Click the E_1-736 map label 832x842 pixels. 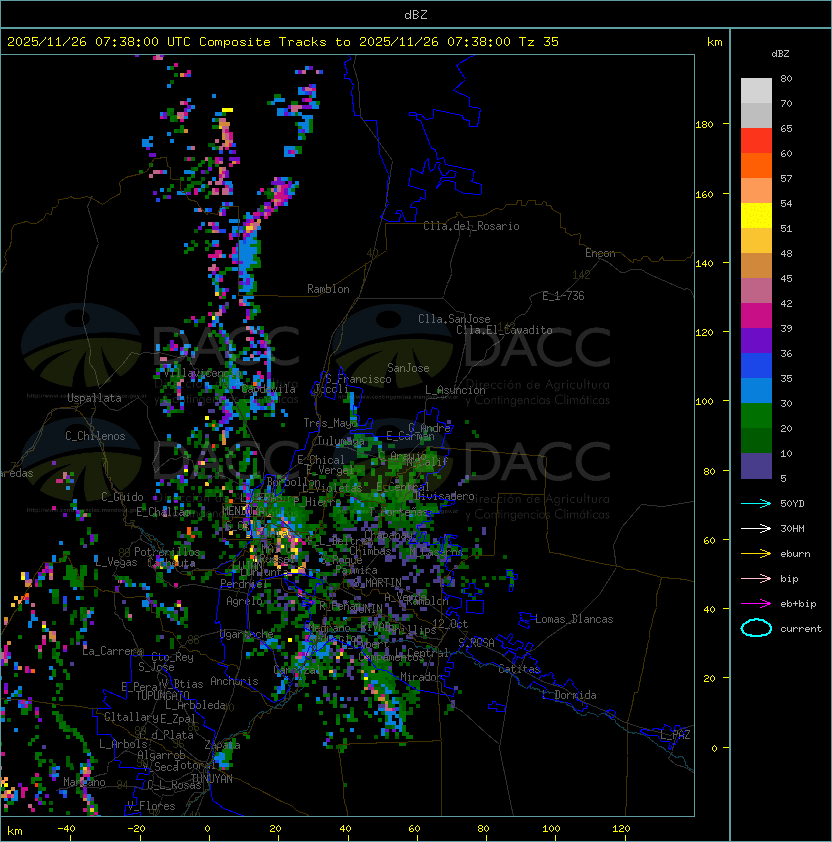[x=563, y=296]
